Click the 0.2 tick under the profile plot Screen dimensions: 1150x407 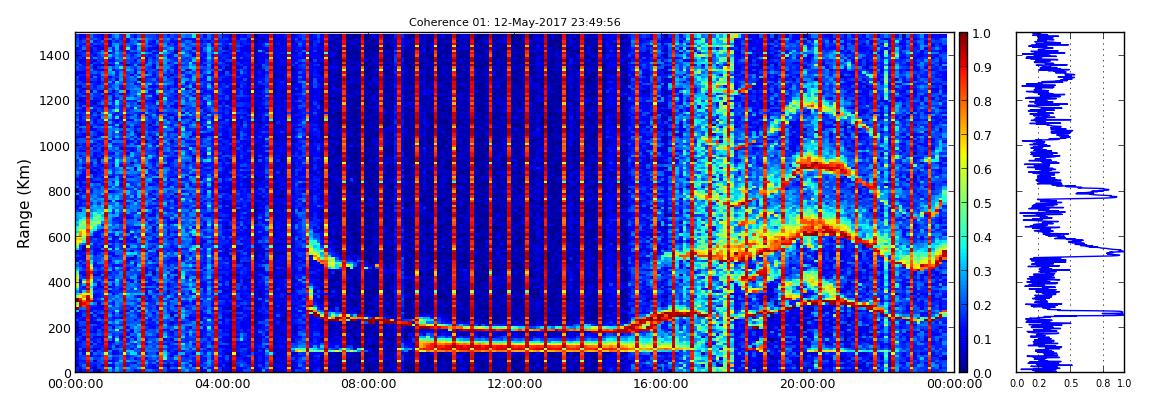pyautogui.click(x=1039, y=384)
